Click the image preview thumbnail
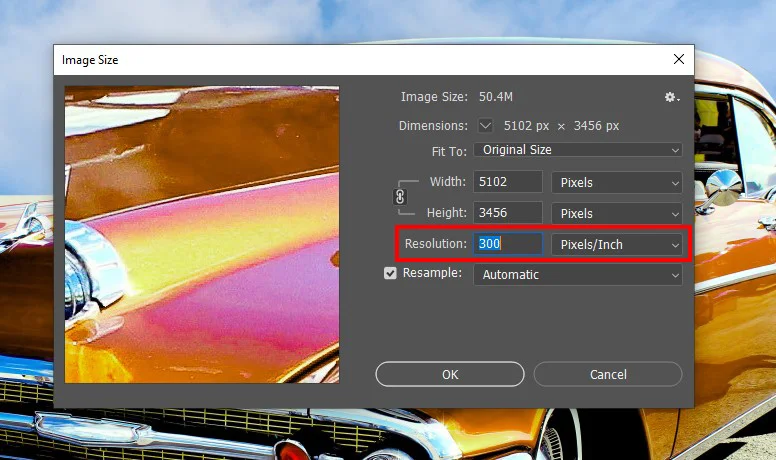776x460 pixels. tap(202, 234)
